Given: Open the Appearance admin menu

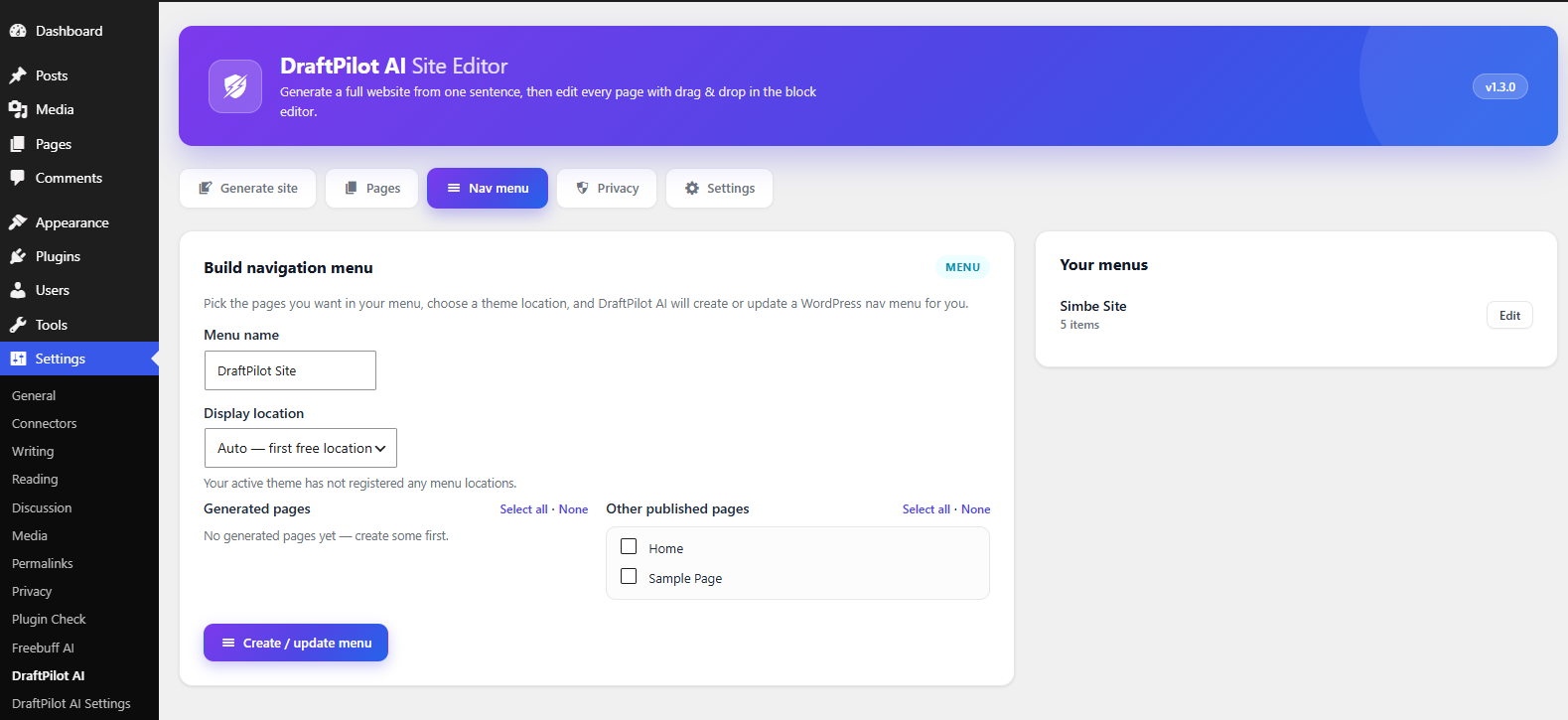Looking at the screenshot, I should tap(79, 222).
